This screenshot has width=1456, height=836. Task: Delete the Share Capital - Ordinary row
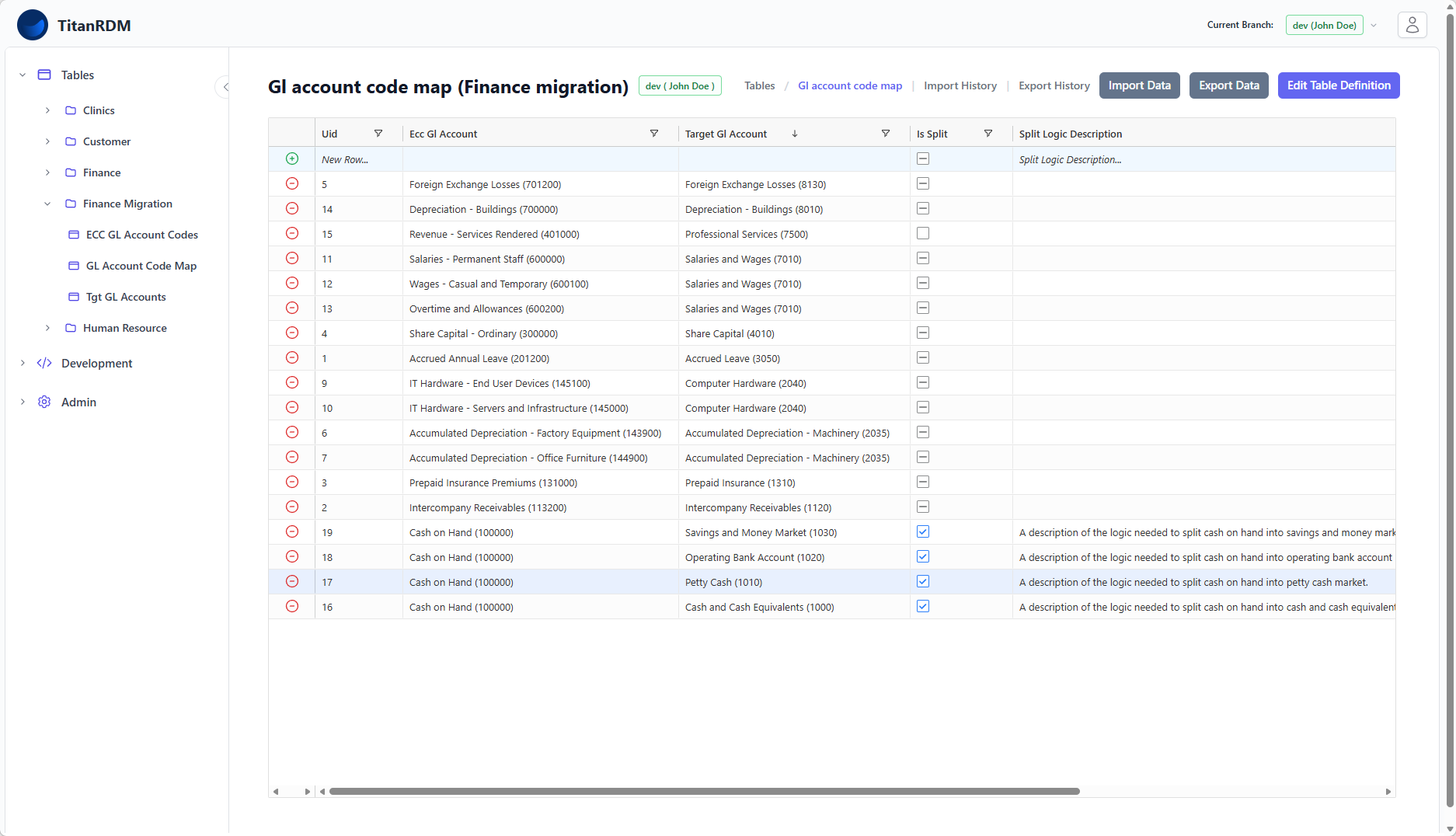coord(292,333)
